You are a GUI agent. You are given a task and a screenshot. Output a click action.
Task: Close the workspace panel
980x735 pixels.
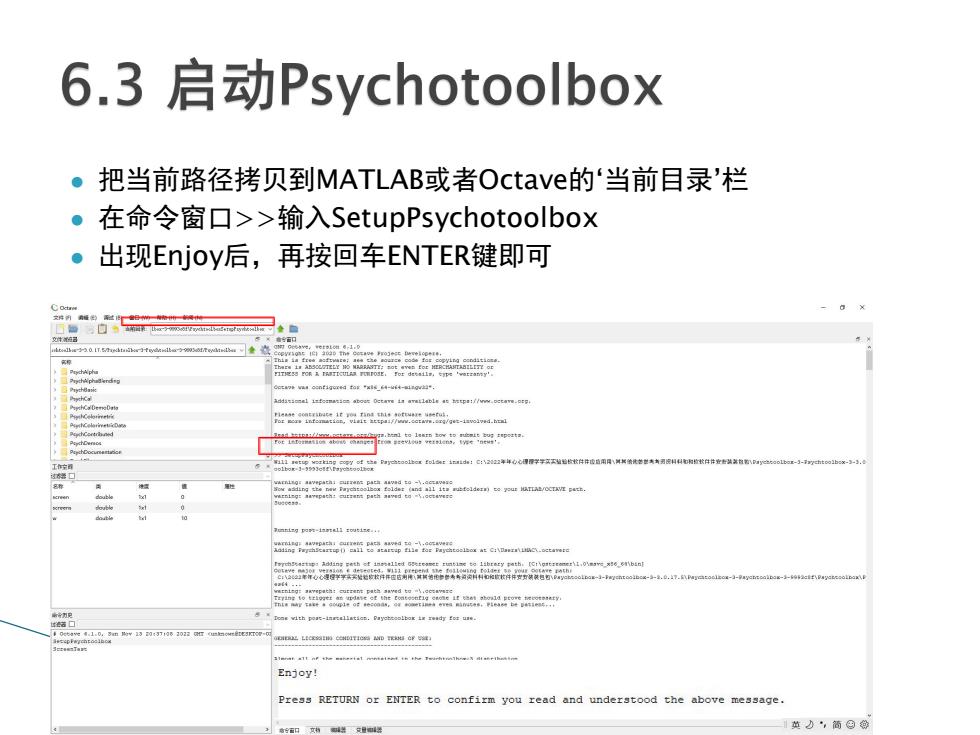click(x=268, y=466)
